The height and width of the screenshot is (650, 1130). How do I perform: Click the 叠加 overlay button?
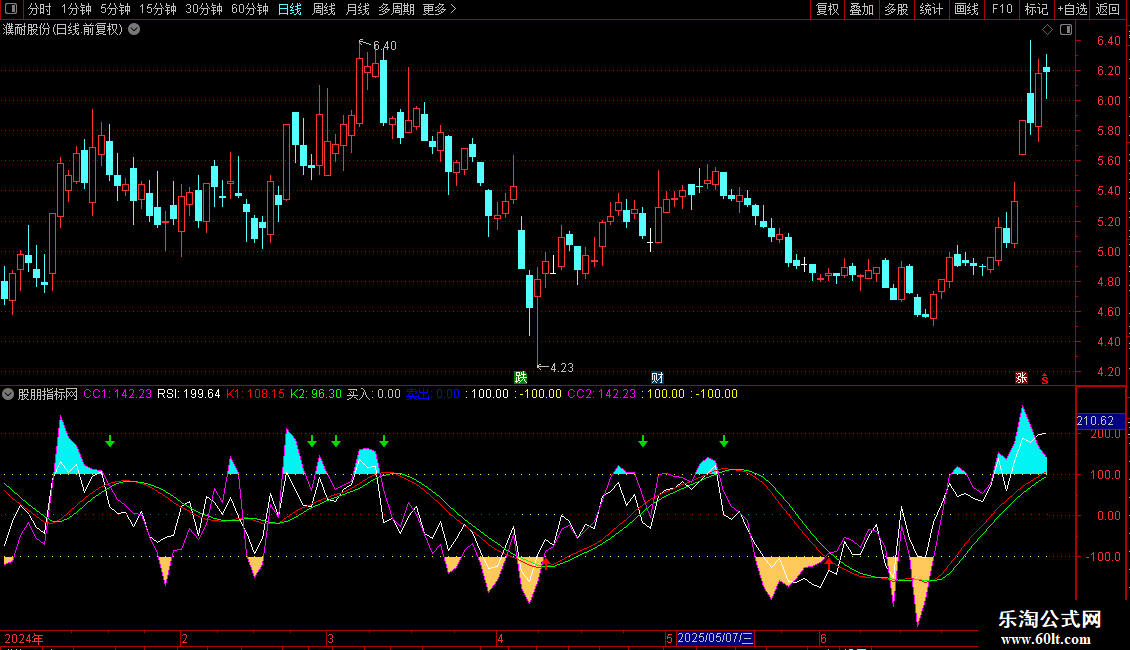click(x=861, y=9)
